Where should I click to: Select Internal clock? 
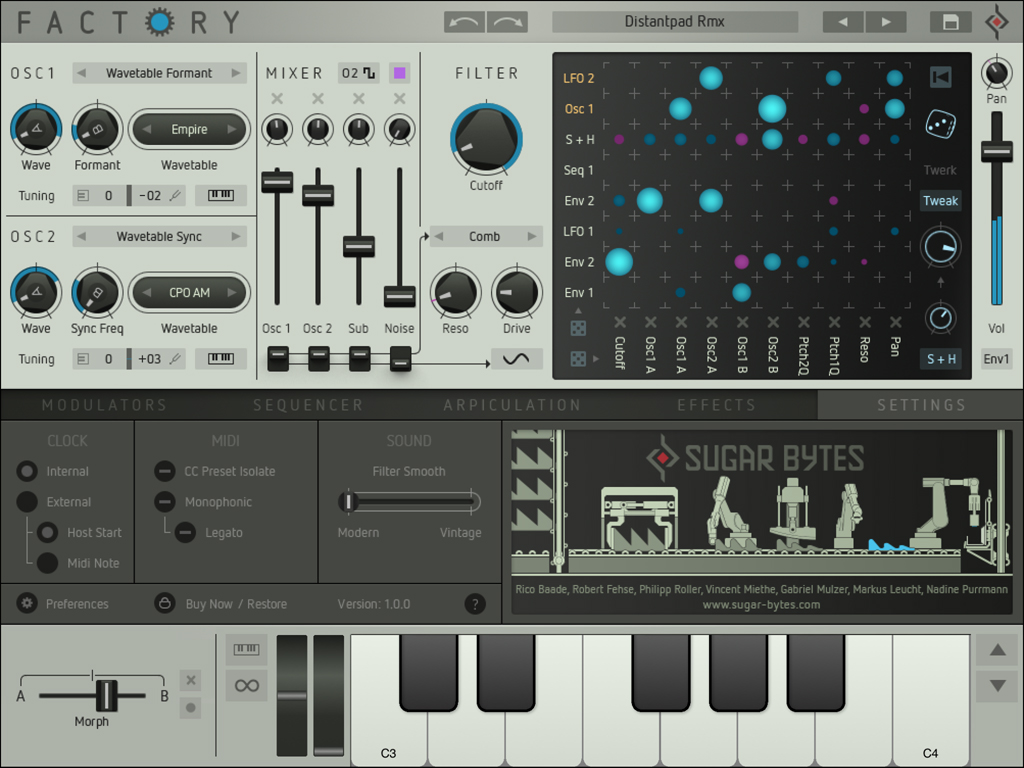coord(27,471)
